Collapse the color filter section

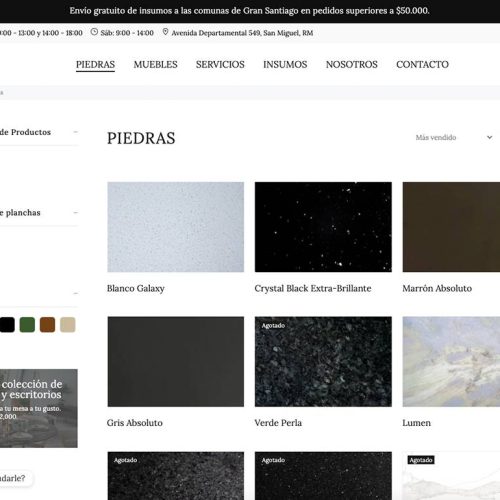[76, 293]
